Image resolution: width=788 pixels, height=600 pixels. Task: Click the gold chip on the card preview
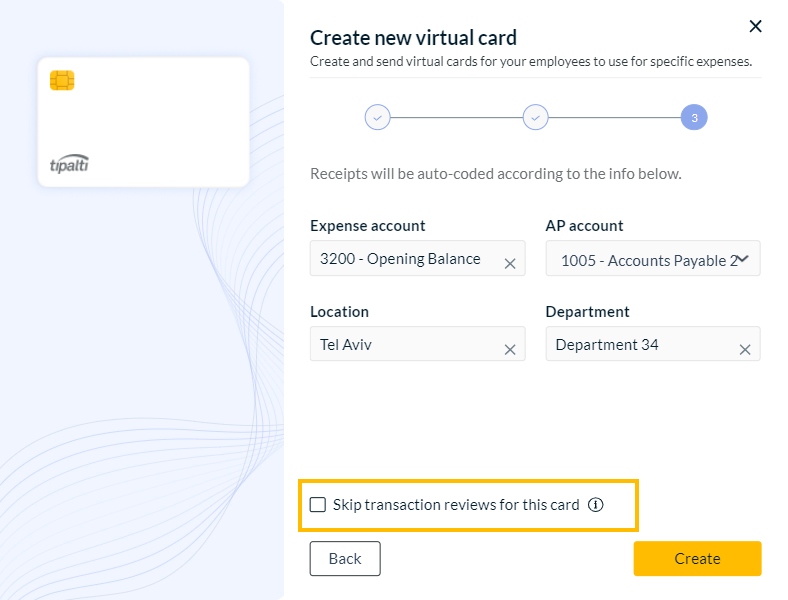(x=62, y=80)
